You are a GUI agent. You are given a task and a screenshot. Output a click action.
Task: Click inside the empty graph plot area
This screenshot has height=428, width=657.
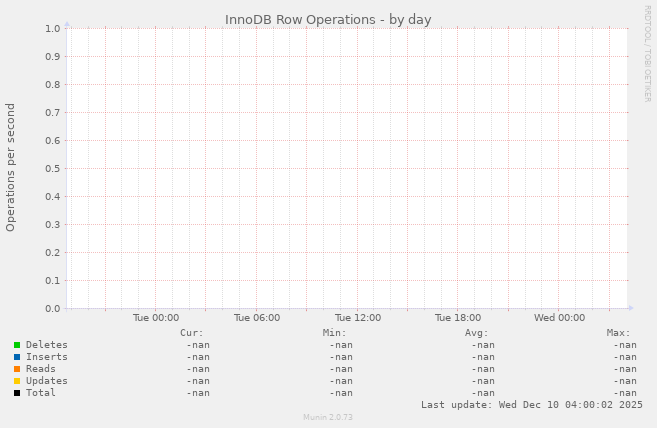pyautogui.click(x=348, y=168)
